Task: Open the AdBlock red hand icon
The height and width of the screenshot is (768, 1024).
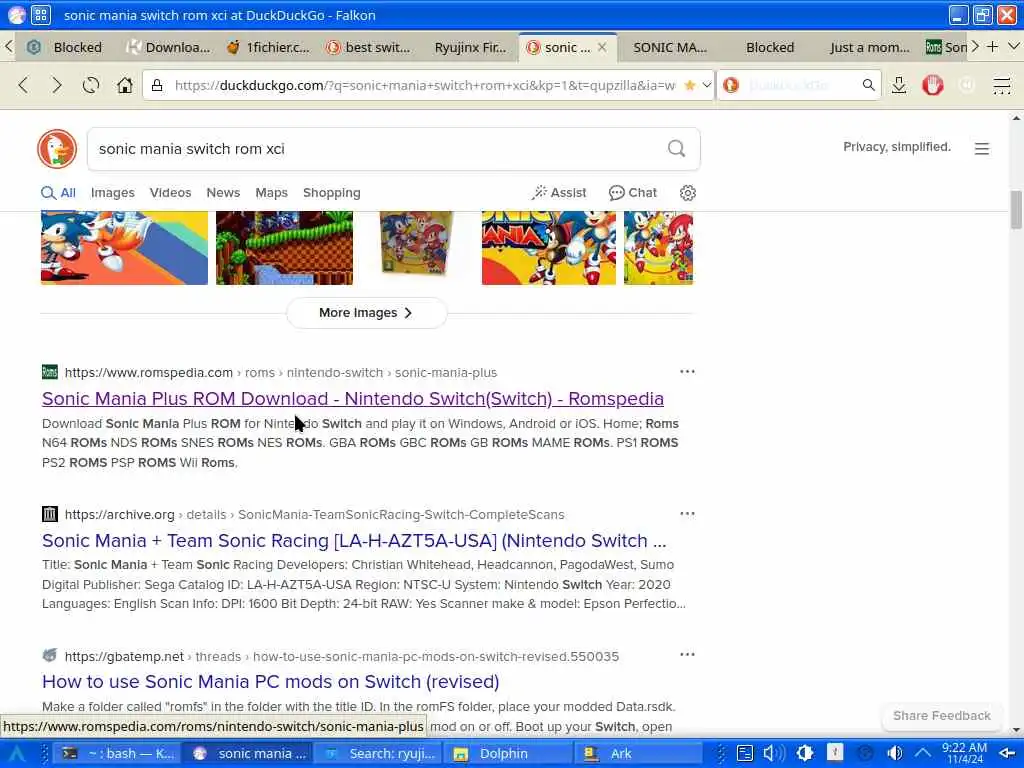Action: tap(933, 85)
